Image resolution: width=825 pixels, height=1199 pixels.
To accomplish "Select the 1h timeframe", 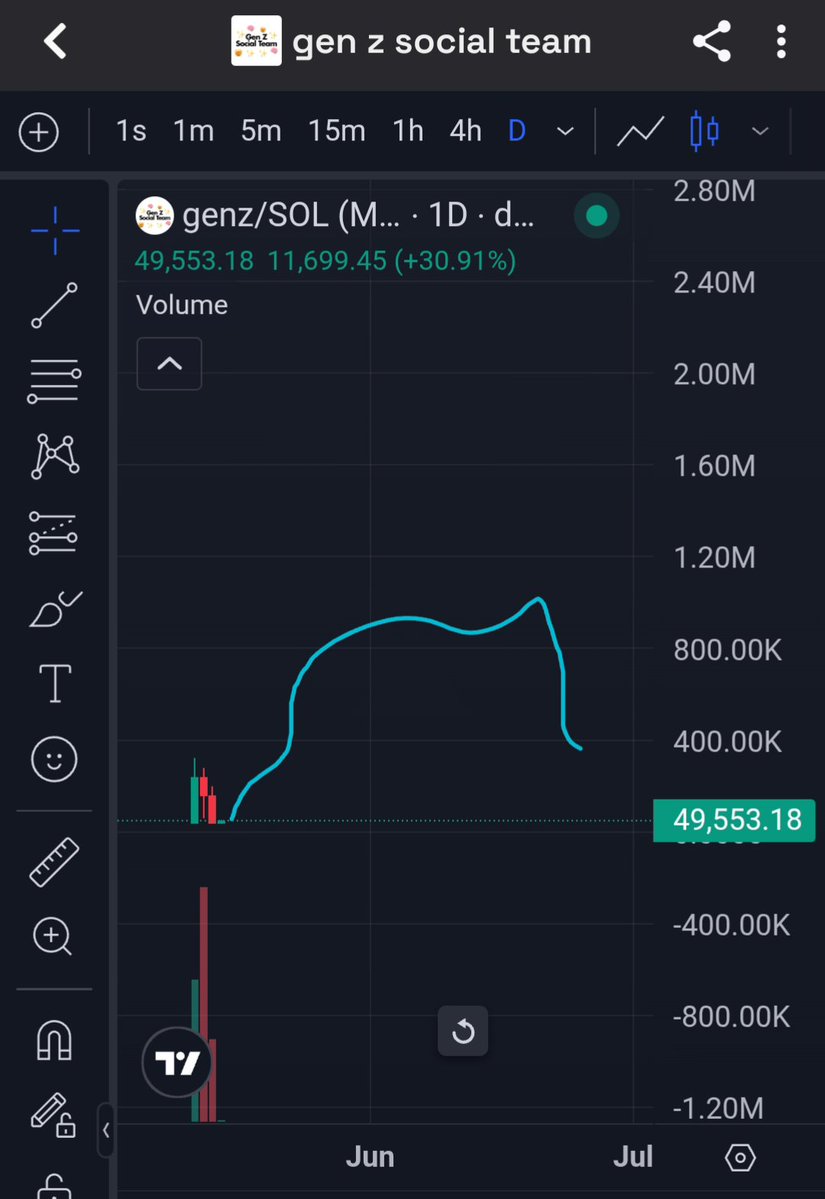I will [x=408, y=132].
